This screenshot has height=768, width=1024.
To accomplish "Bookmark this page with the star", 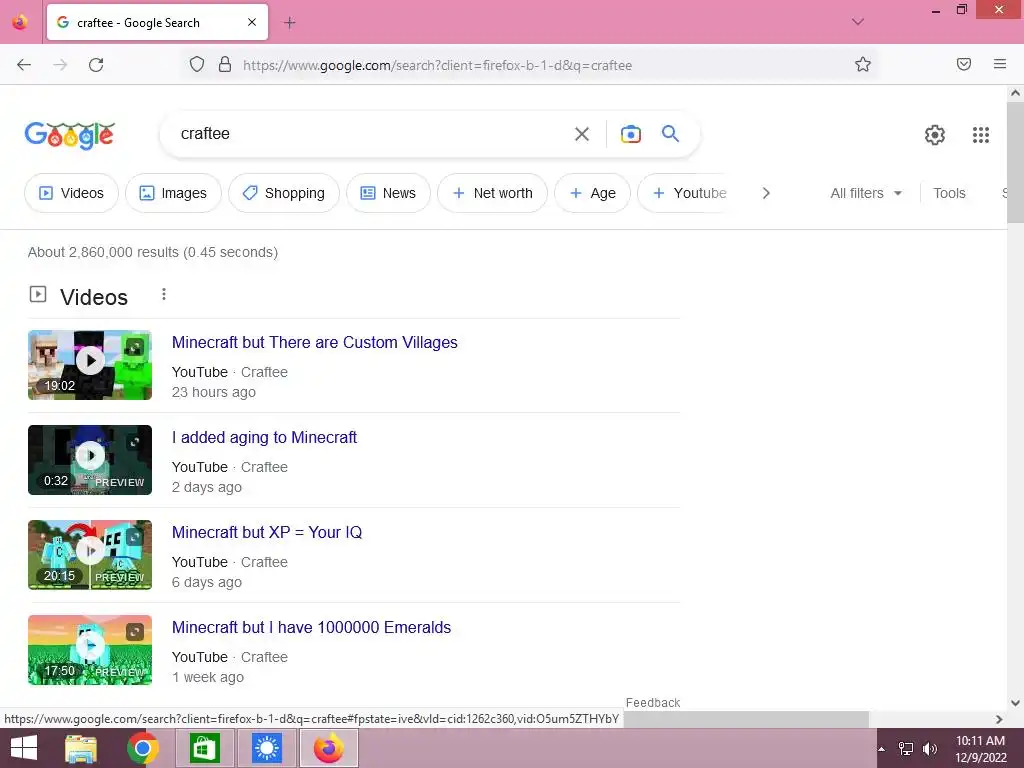I will tap(863, 65).
